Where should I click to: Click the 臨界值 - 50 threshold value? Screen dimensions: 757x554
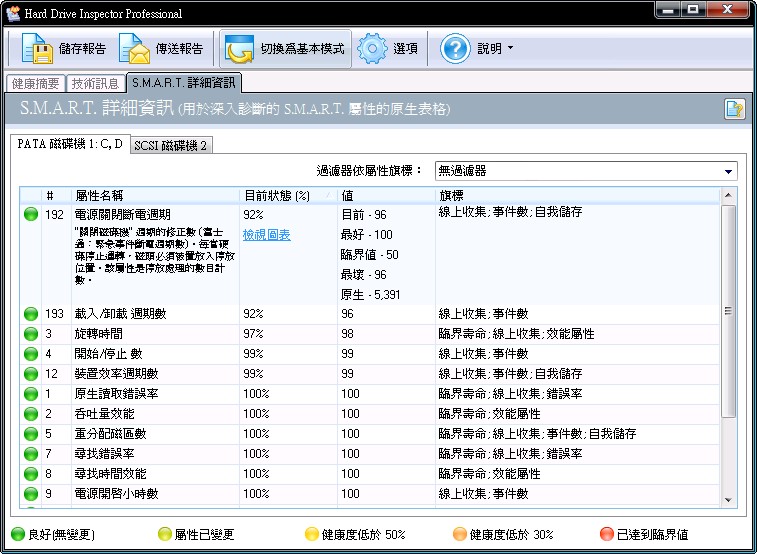pyautogui.click(x=370, y=255)
